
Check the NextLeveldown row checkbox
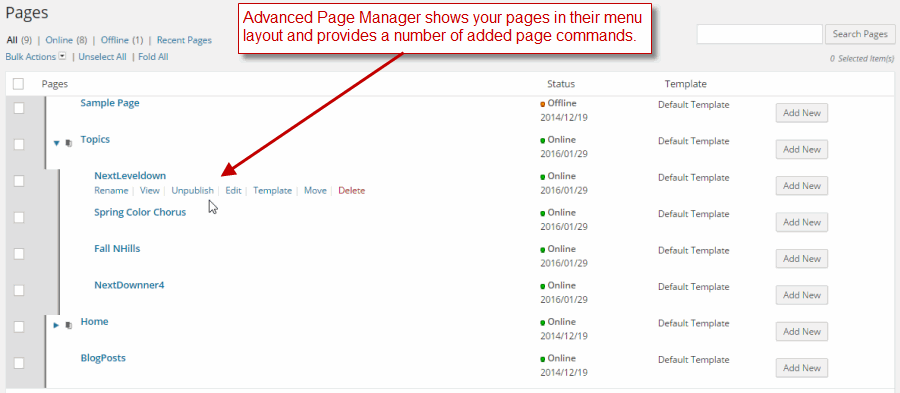18,181
